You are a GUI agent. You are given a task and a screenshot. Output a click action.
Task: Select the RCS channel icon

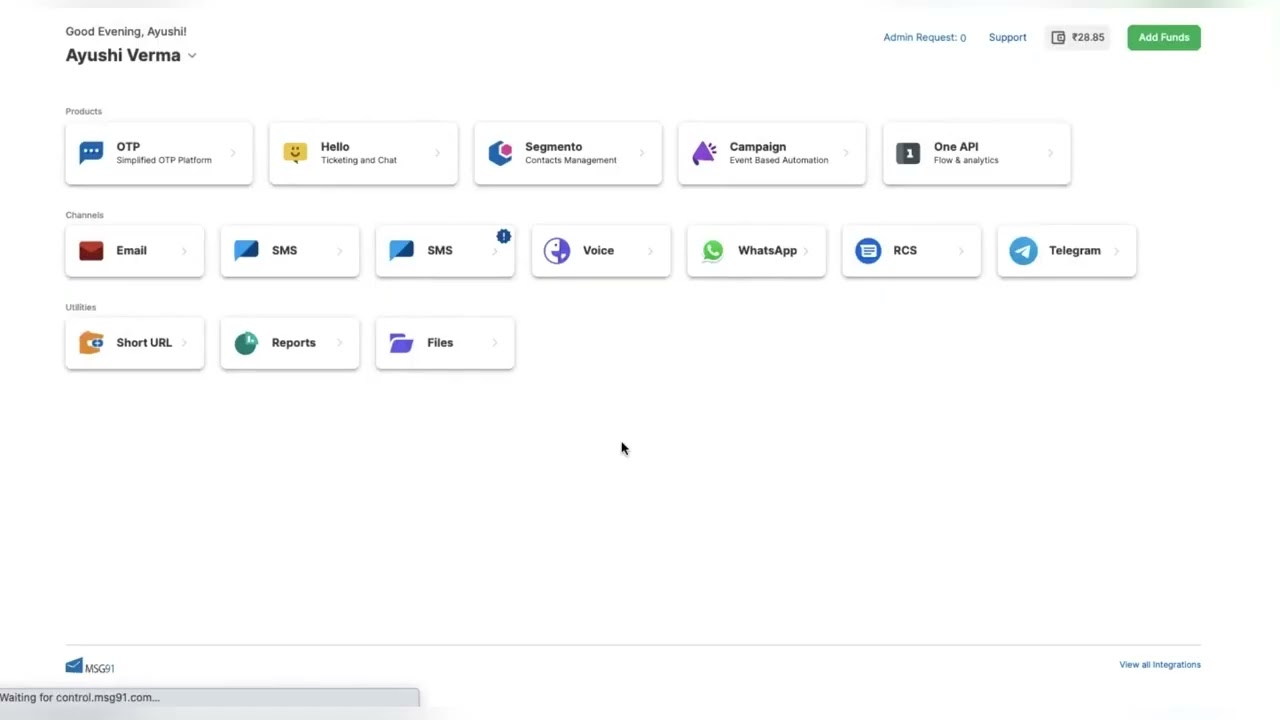tap(868, 251)
